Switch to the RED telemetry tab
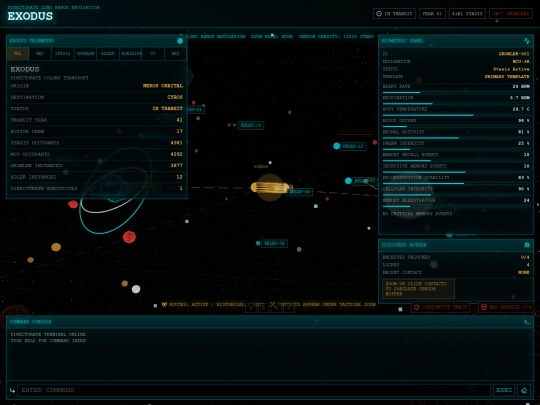This screenshot has height=405, width=540. point(175,53)
